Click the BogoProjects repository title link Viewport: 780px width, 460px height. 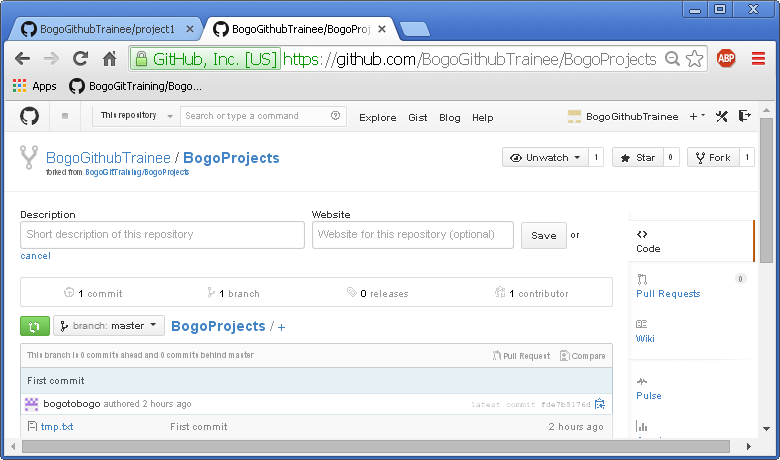(231, 158)
